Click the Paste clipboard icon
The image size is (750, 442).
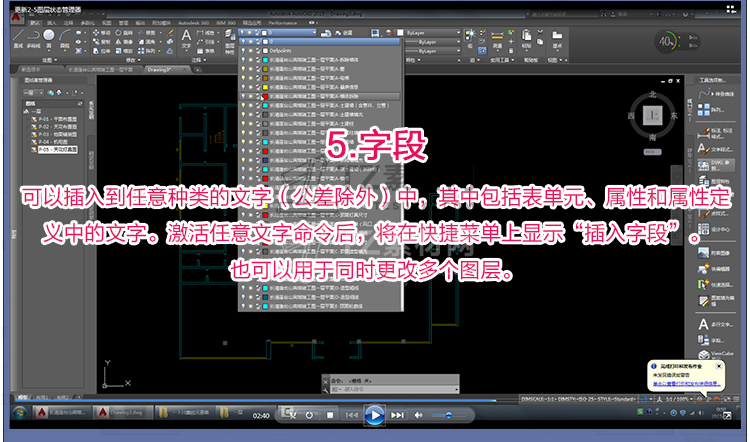(x=526, y=39)
